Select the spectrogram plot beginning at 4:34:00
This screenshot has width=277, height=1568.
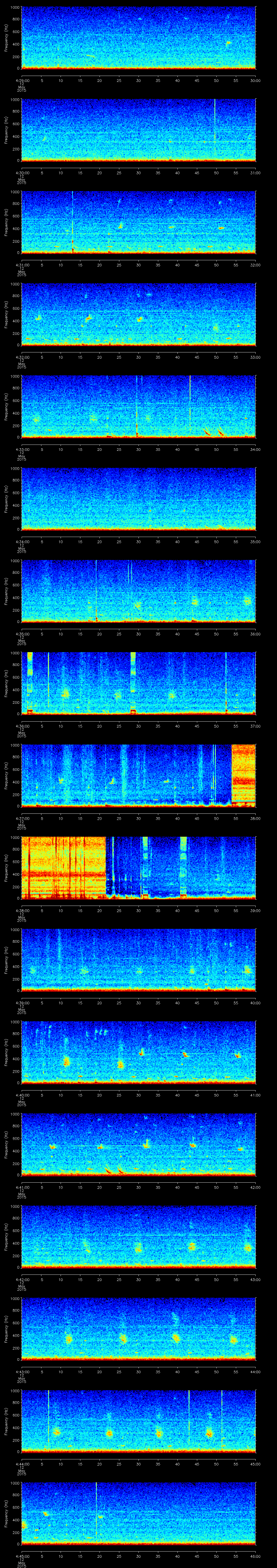click(138, 499)
